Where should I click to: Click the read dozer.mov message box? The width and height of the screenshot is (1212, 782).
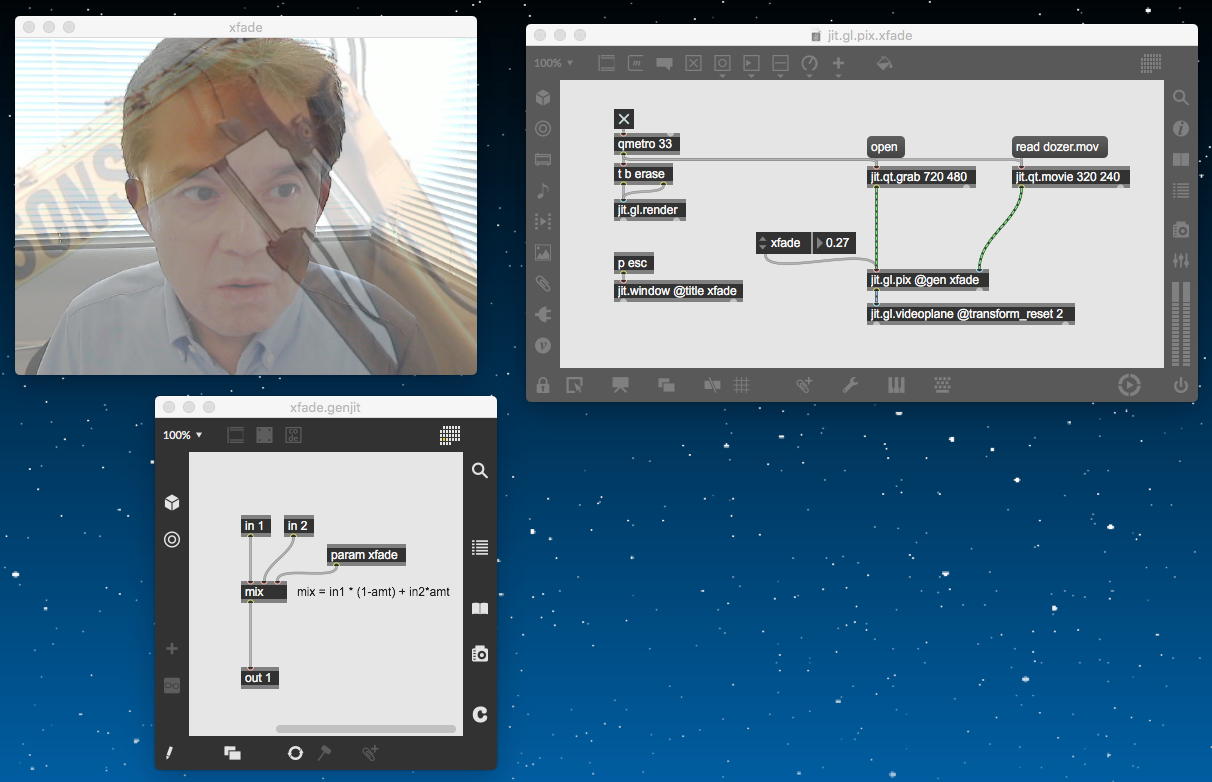(x=1059, y=147)
